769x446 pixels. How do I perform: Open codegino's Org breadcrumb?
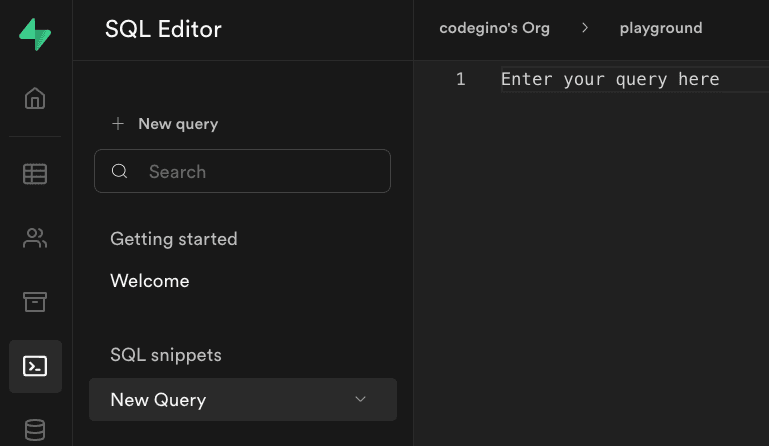tap(494, 28)
